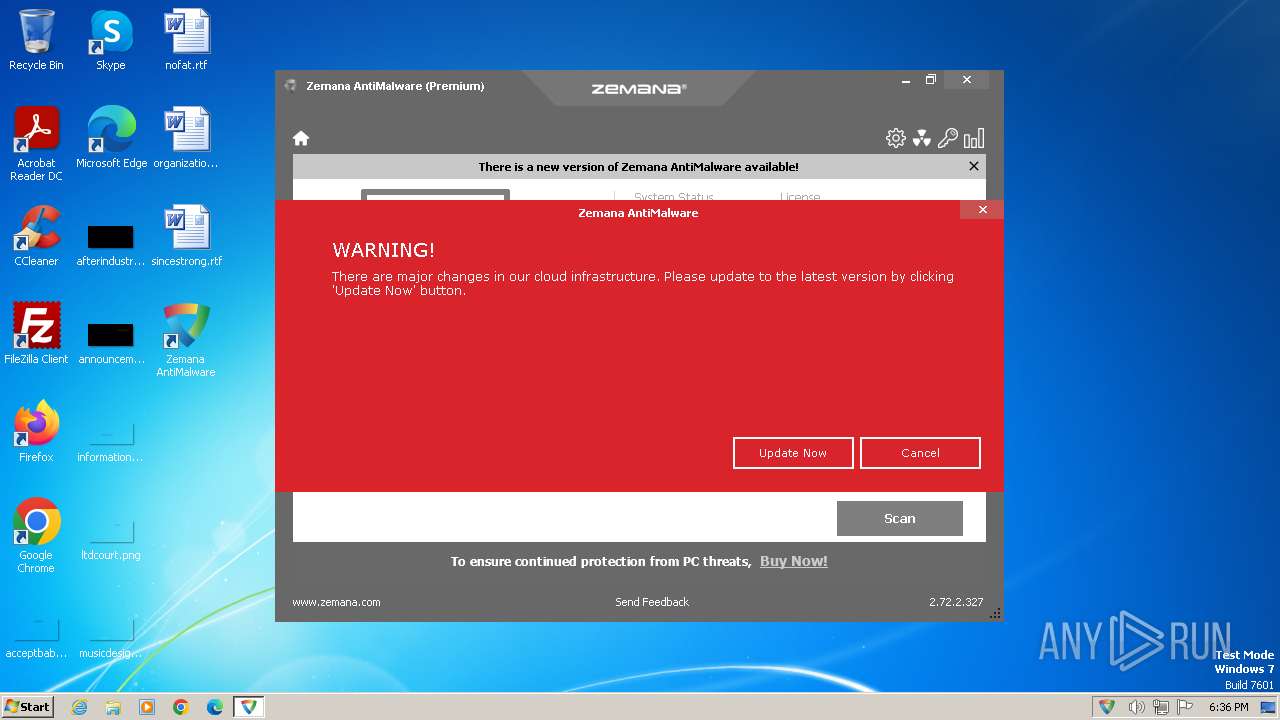Viewport: 1280px width, 720px height.
Task: Open Chrome from taskbar
Action: click(x=181, y=707)
